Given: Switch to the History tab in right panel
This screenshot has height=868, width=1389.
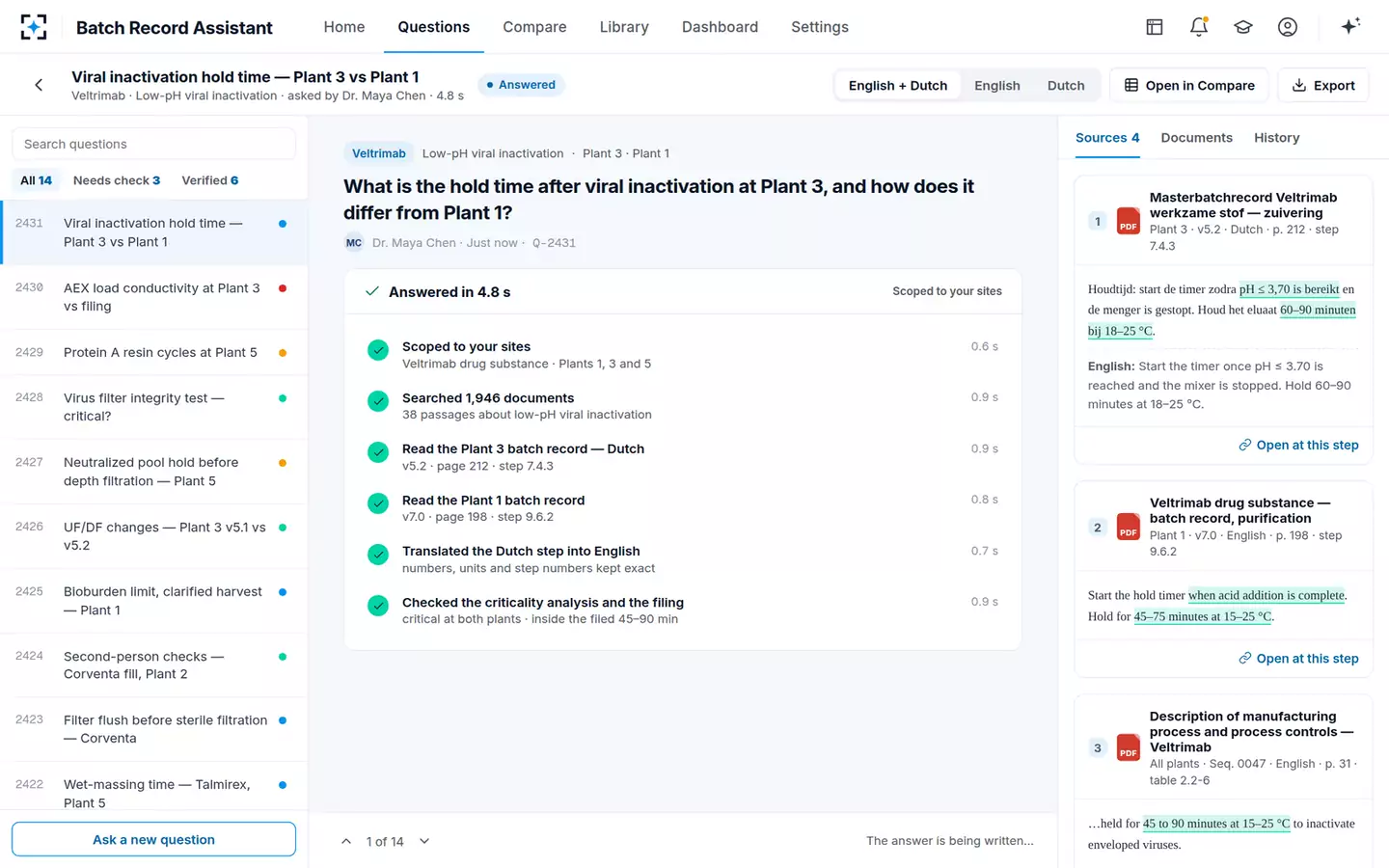Looking at the screenshot, I should click(x=1276, y=138).
